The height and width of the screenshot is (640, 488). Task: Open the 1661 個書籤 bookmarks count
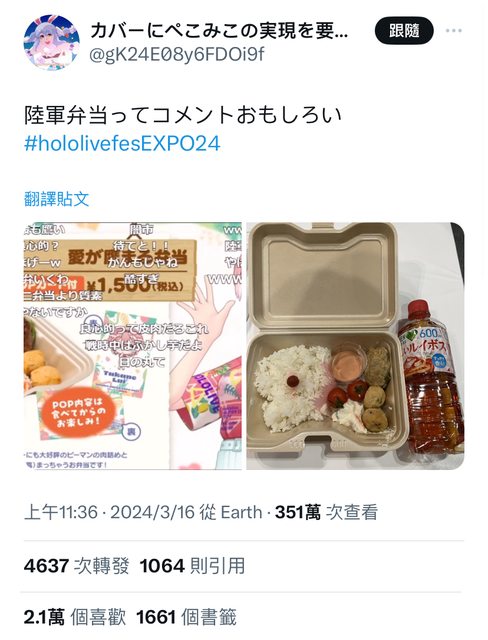click(x=186, y=618)
